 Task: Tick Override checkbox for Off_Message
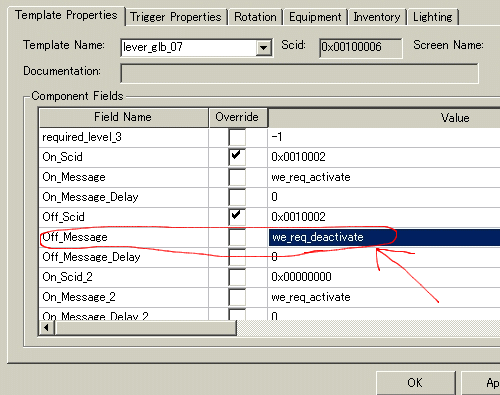pos(237,237)
